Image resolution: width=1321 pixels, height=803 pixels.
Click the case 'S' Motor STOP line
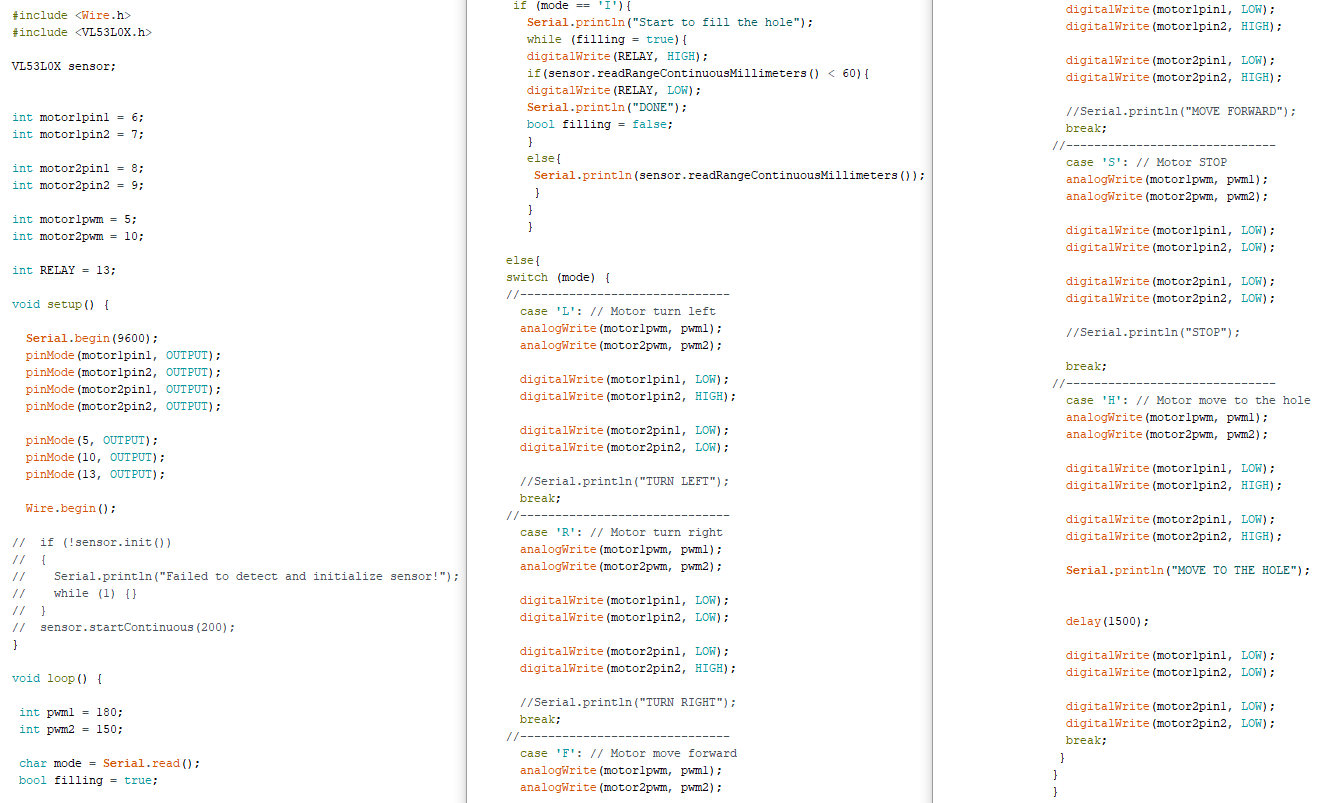[1146, 162]
